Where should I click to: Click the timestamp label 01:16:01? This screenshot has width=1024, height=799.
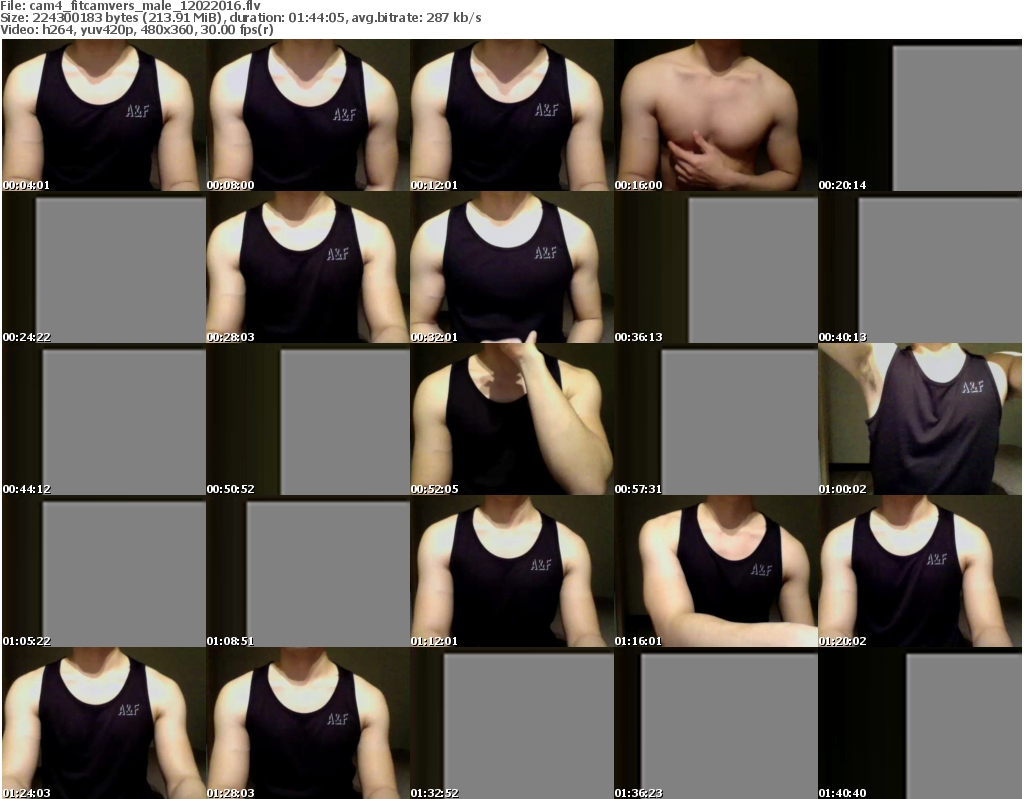click(638, 641)
